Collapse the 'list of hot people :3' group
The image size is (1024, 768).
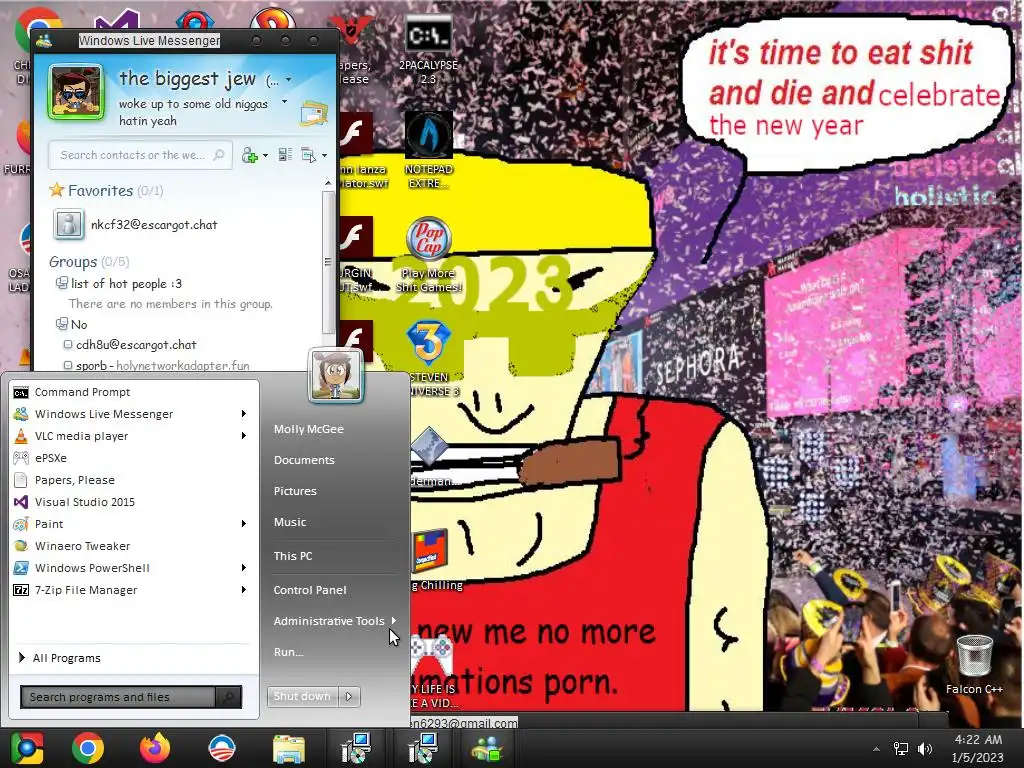tap(62, 283)
